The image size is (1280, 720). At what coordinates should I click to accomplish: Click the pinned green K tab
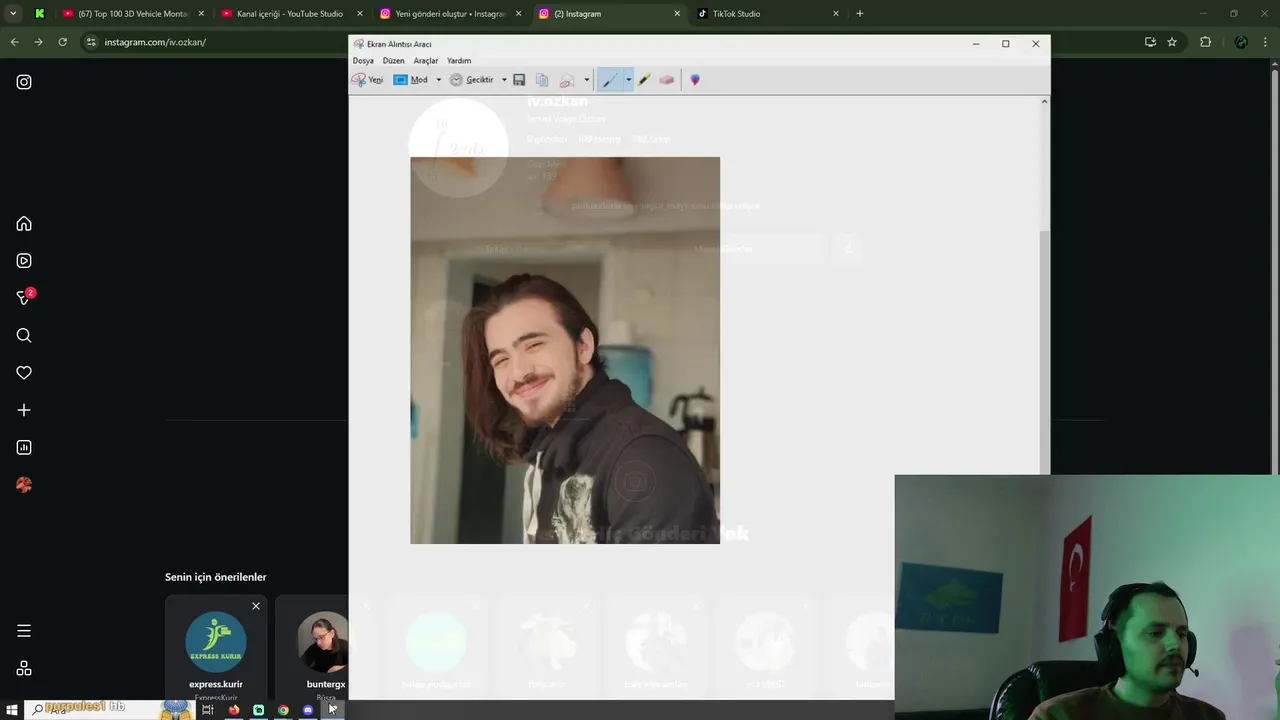click(40, 14)
